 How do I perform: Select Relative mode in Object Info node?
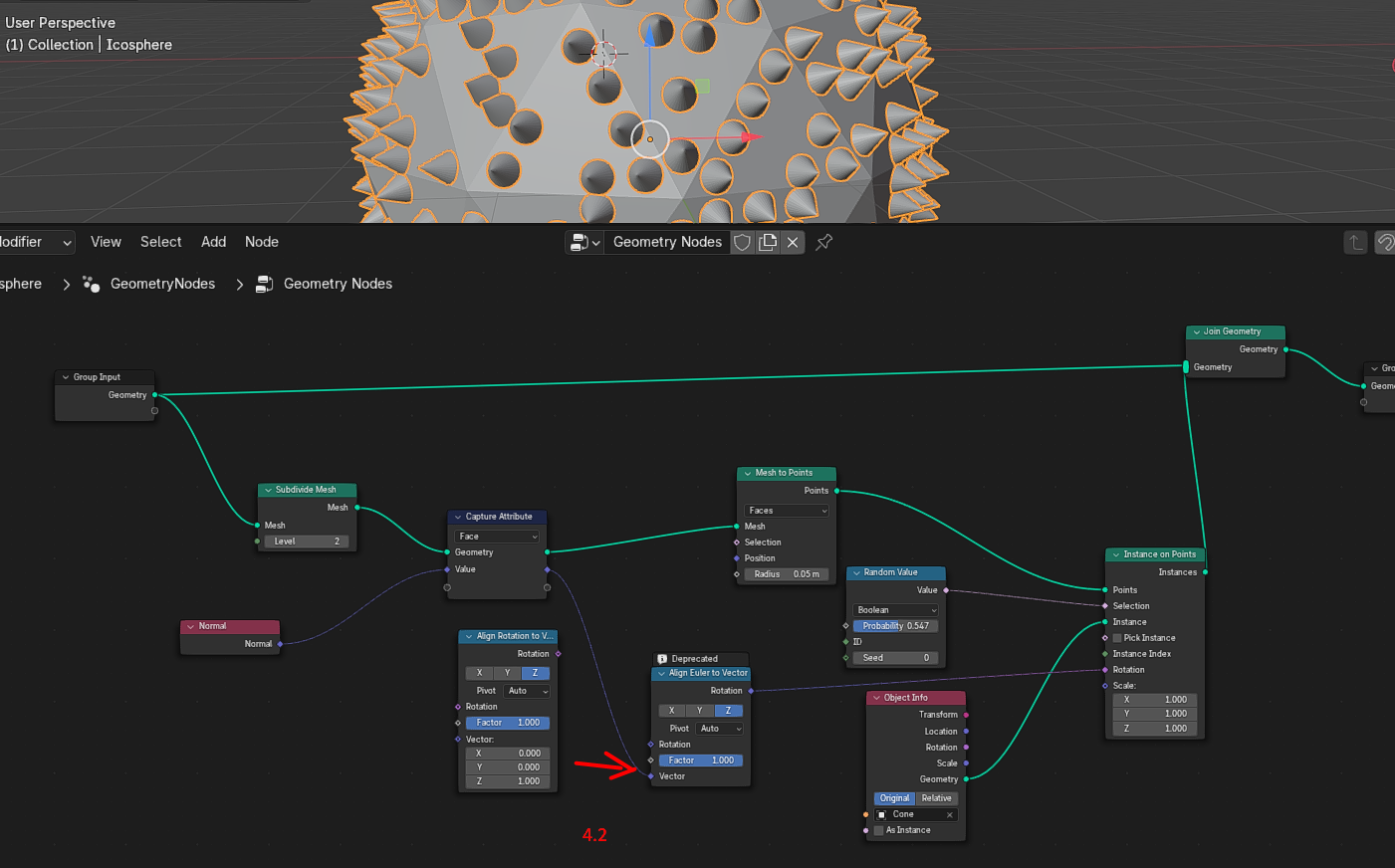click(x=936, y=798)
